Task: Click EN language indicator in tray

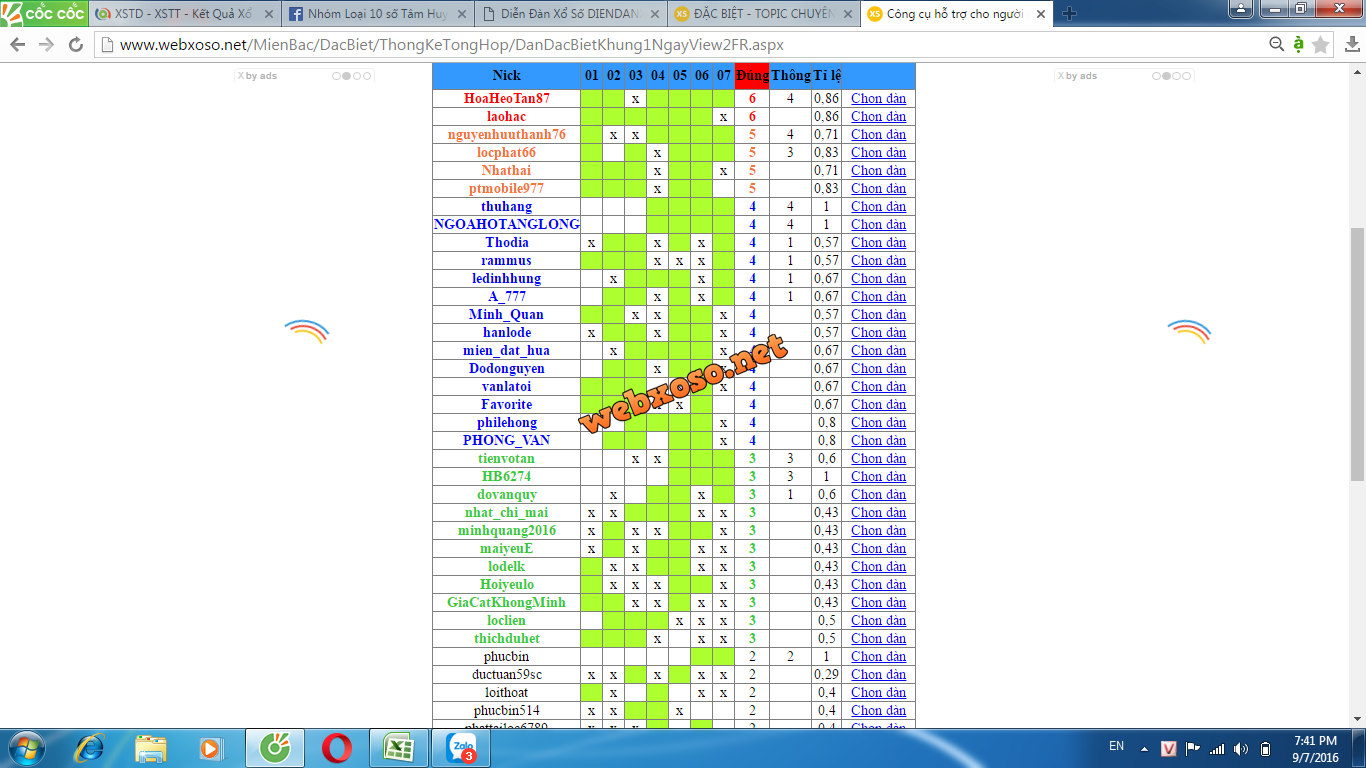Action: tap(1116, 746)
